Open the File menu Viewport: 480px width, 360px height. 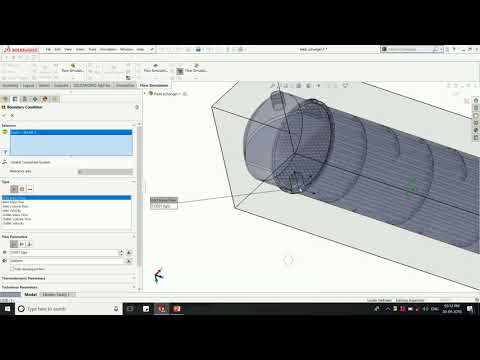[x=48, y=49]
